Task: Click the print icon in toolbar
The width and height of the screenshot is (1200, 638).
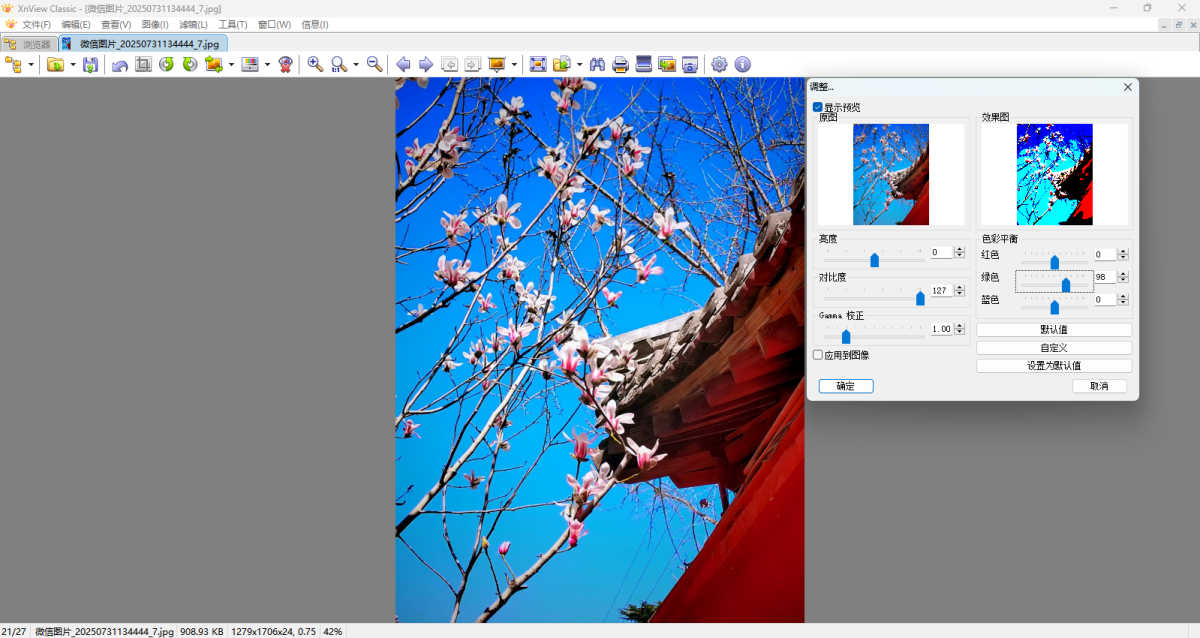Action: (620, 64)
